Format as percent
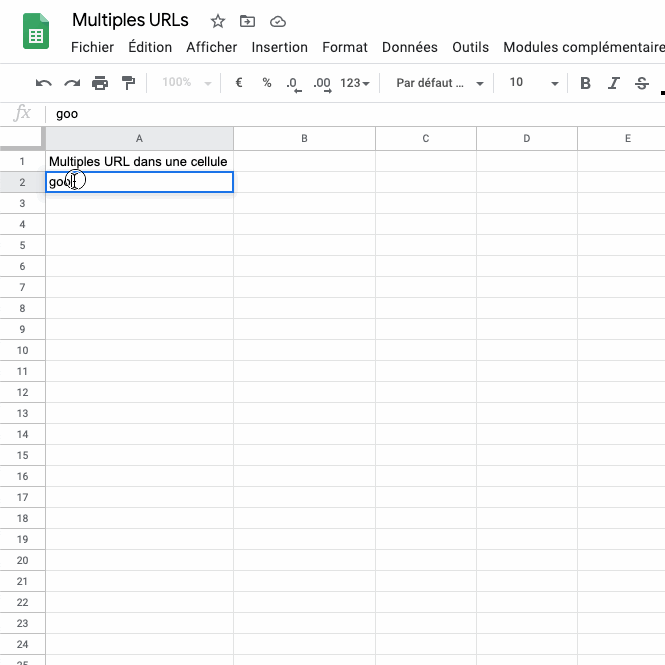The height and width of the screenshot is (665, 665). [266, 82]
